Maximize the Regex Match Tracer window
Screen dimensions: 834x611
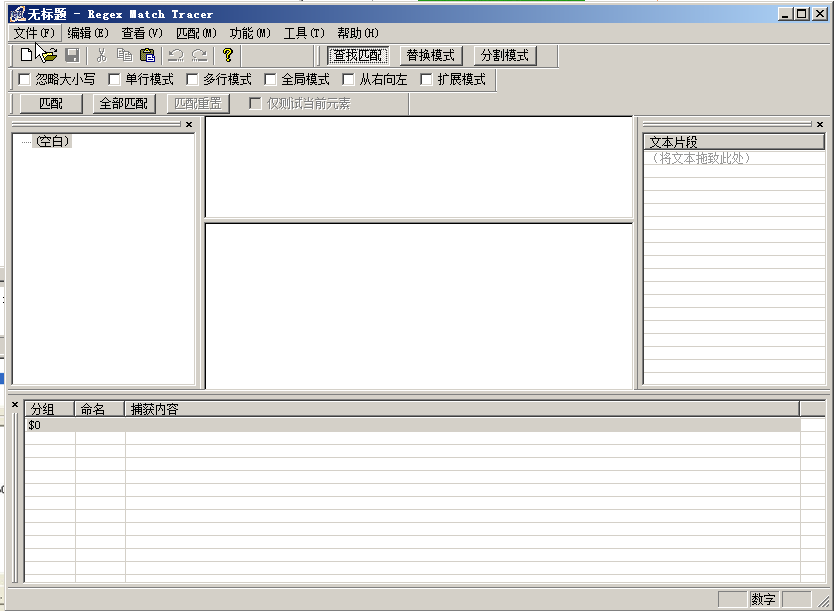tap(802, 14)
